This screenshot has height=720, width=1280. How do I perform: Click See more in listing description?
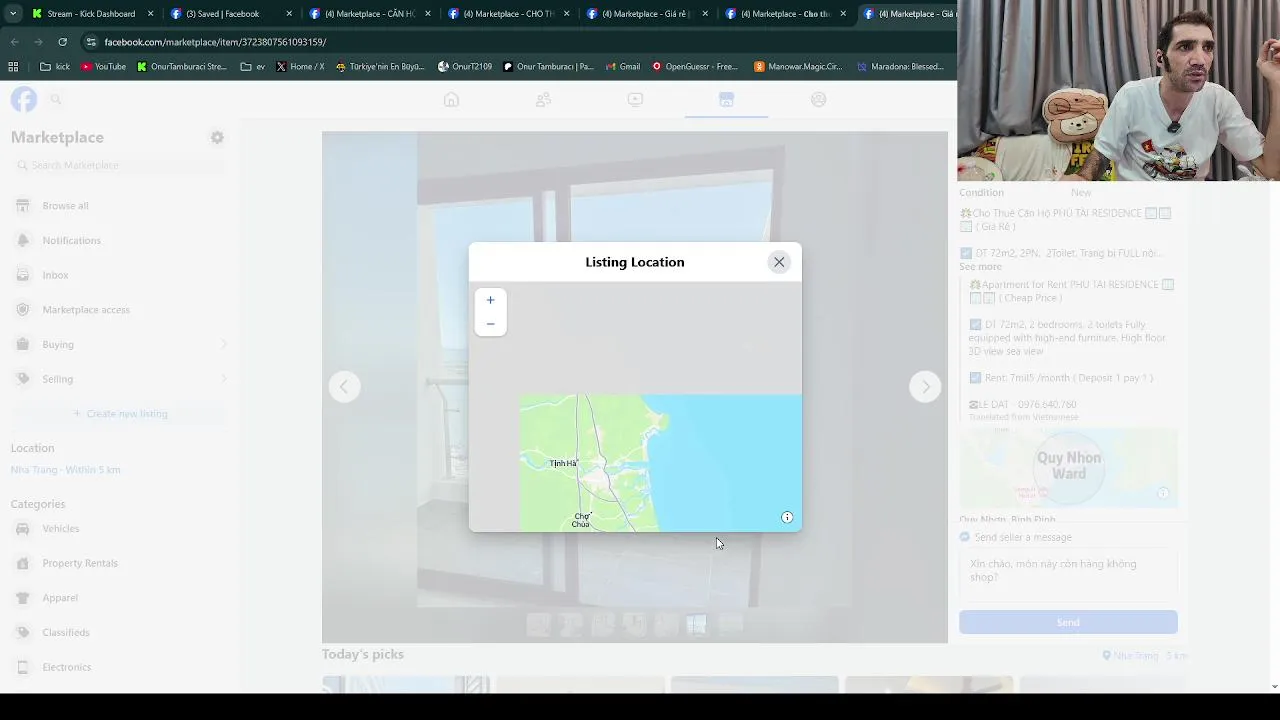click(x=980, y=266)
